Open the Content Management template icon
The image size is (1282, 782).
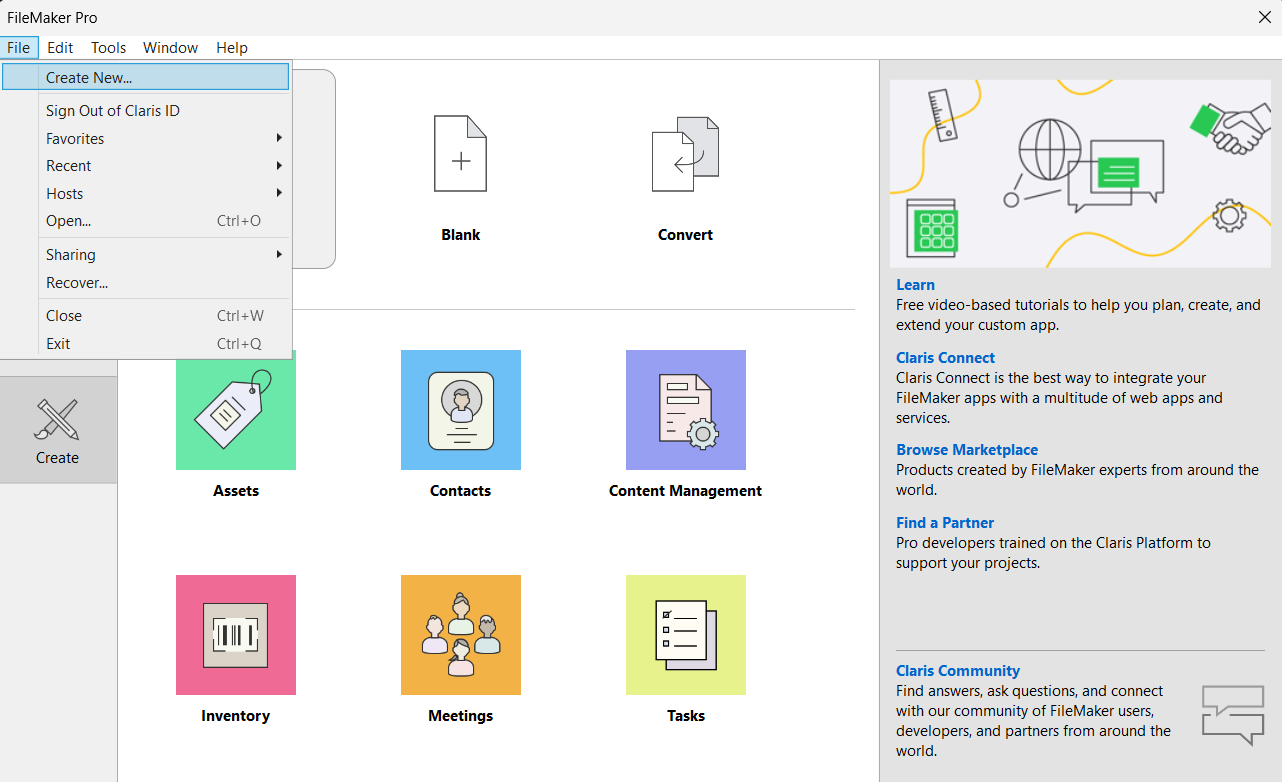pos(686,410)
